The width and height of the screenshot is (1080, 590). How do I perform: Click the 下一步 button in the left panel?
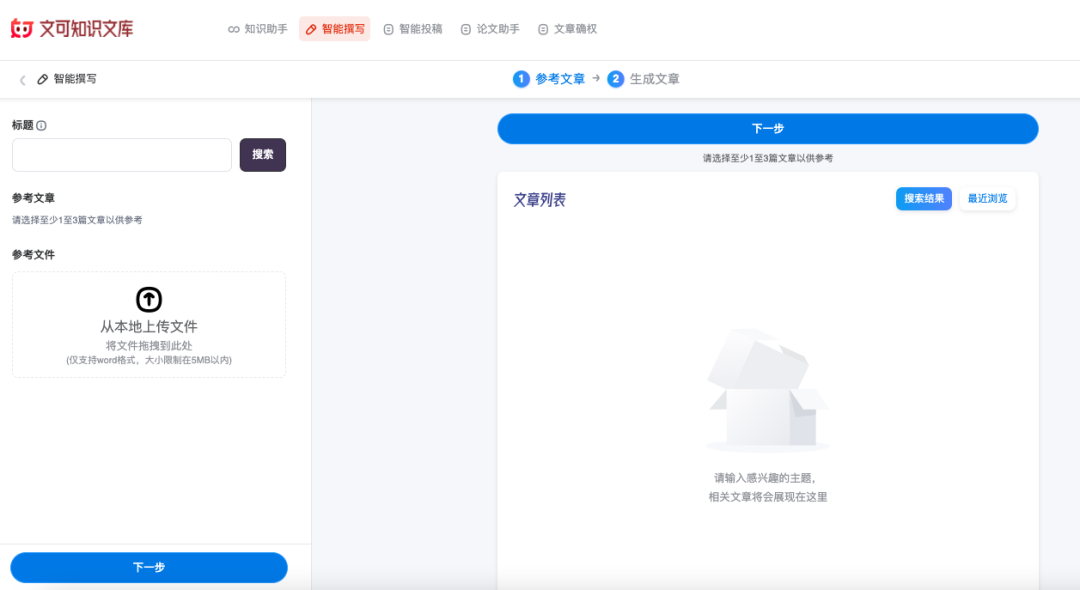pos(149,567)
